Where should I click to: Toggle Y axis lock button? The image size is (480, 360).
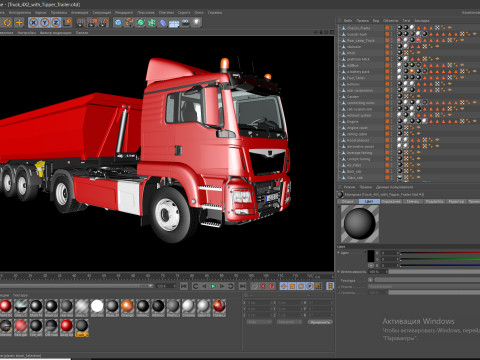point(45,23)
